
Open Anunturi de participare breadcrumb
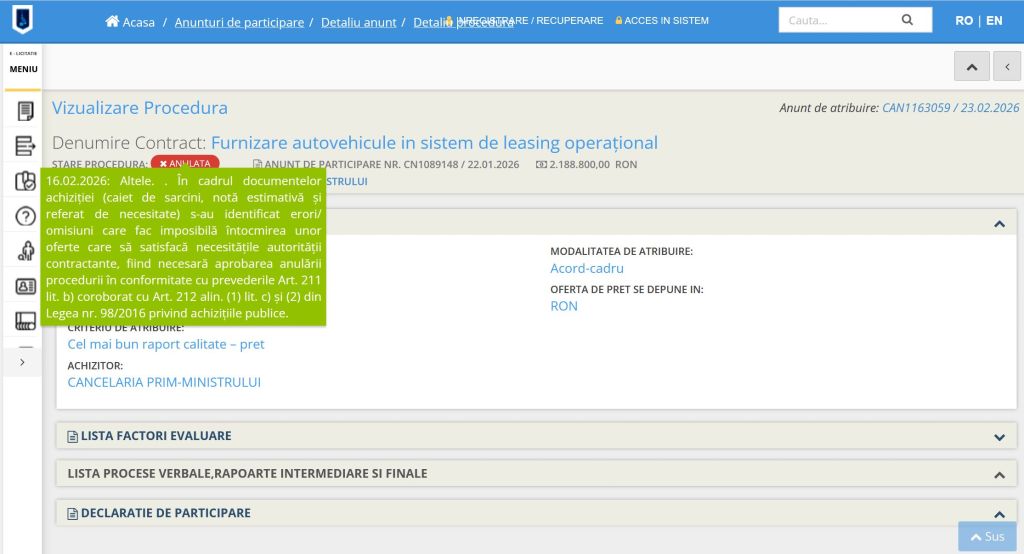(x=239, y=22)
